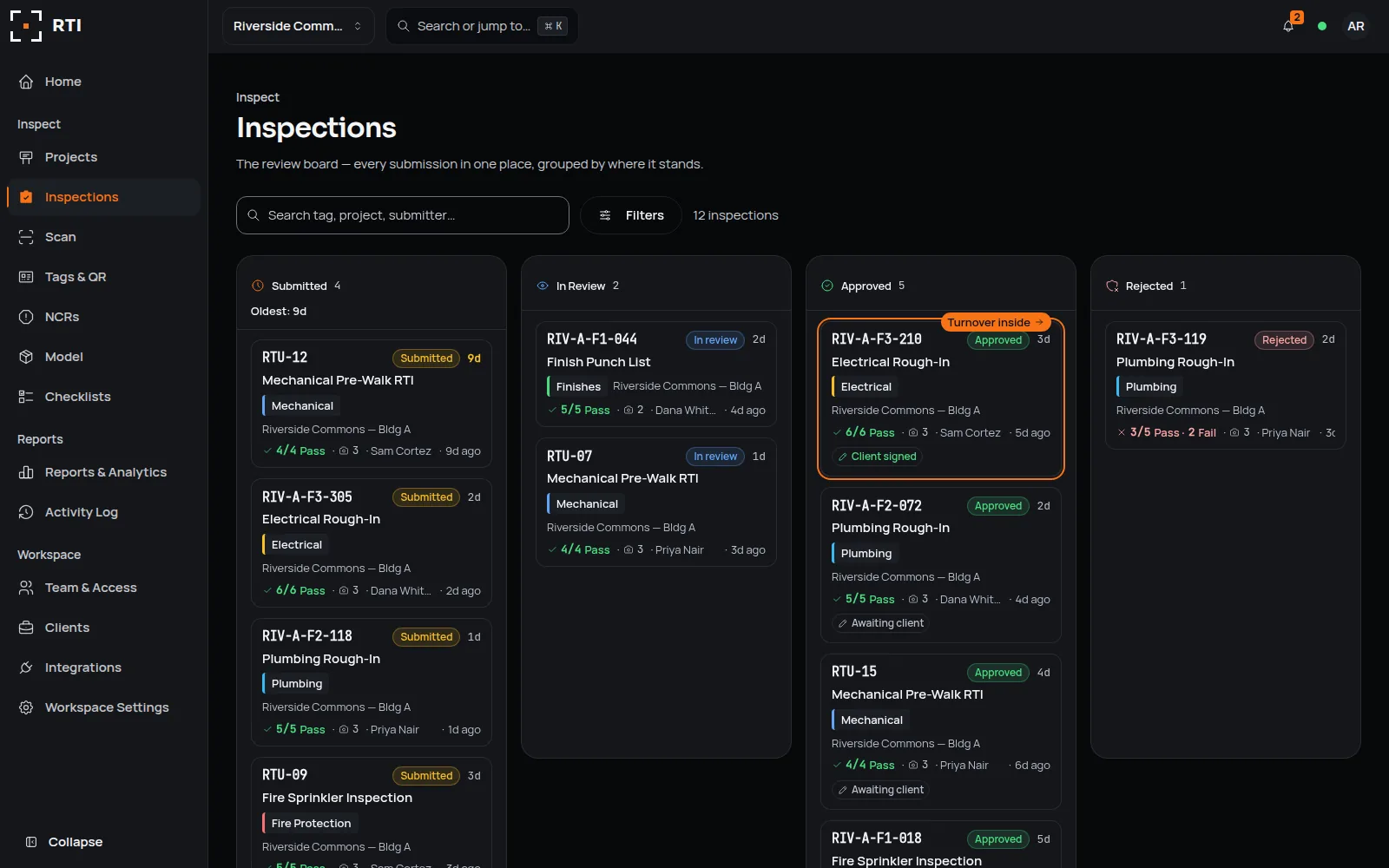Viewport: 1389px width, 868px height.
Task: Click the RTU-09 card title
Action: pyautogui.click(x=285, y=775)
